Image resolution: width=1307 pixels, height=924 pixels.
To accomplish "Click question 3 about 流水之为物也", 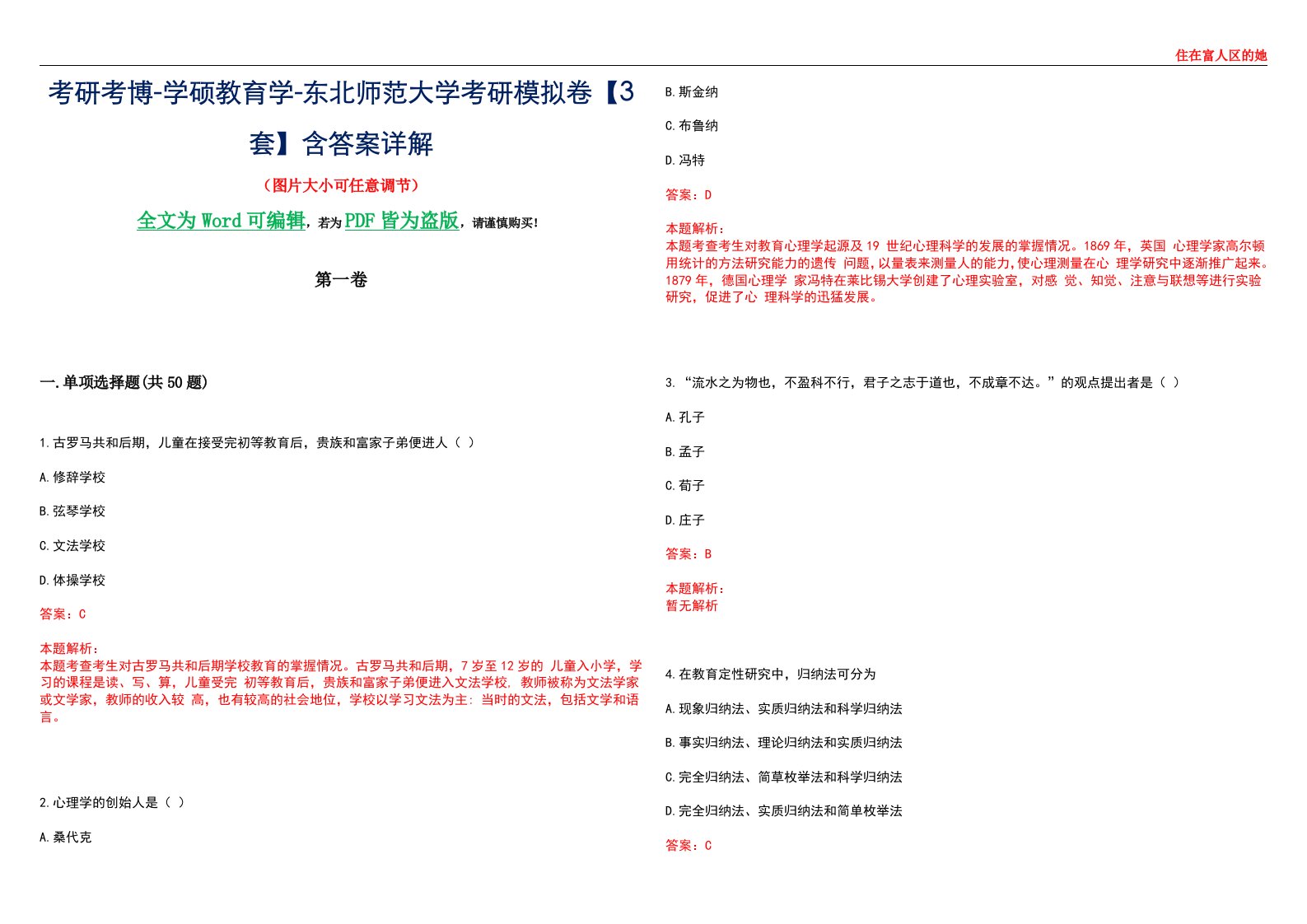I will coord(922,383).
